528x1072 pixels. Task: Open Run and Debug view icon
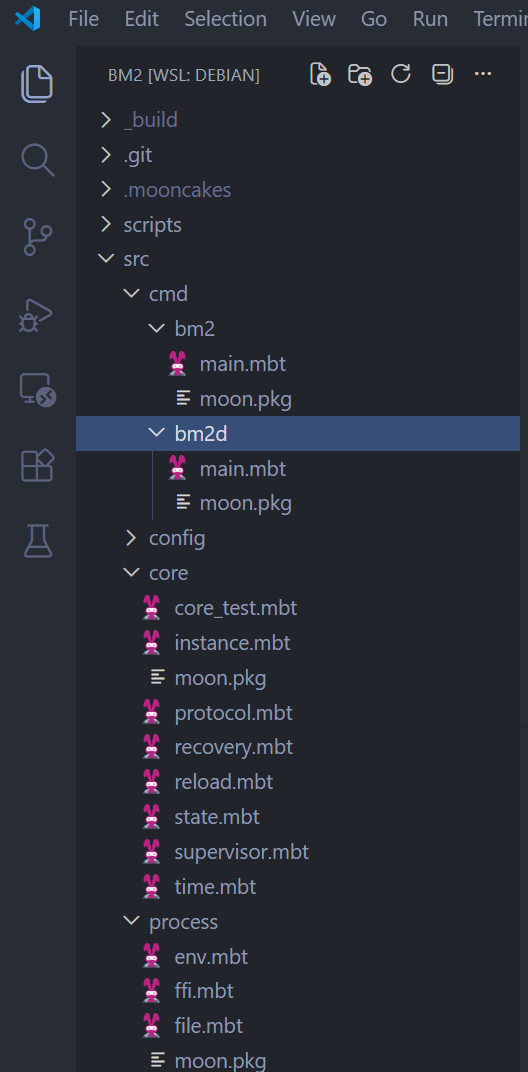coord(36,314)
